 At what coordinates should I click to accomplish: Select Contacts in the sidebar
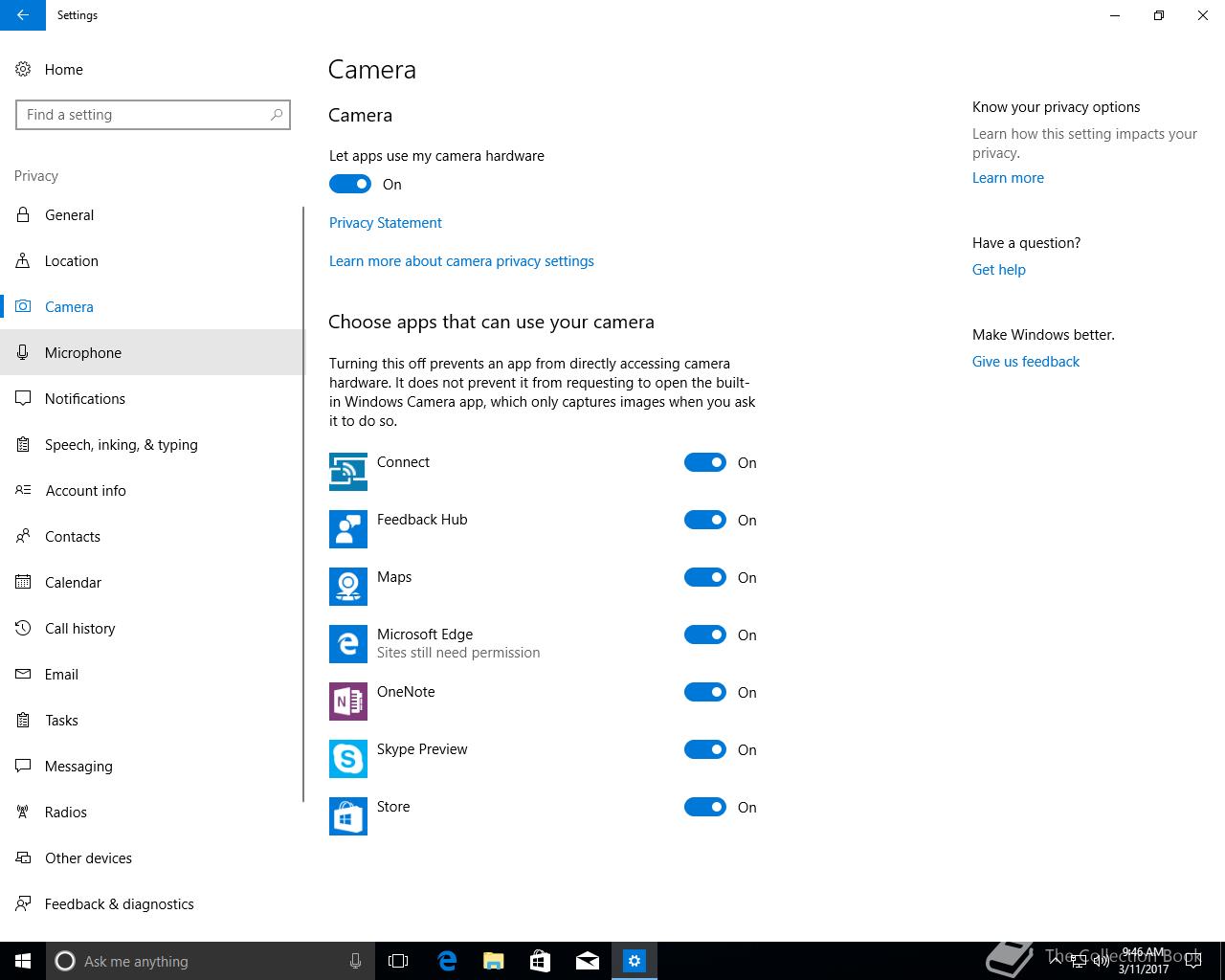click(x=151, y=536)
